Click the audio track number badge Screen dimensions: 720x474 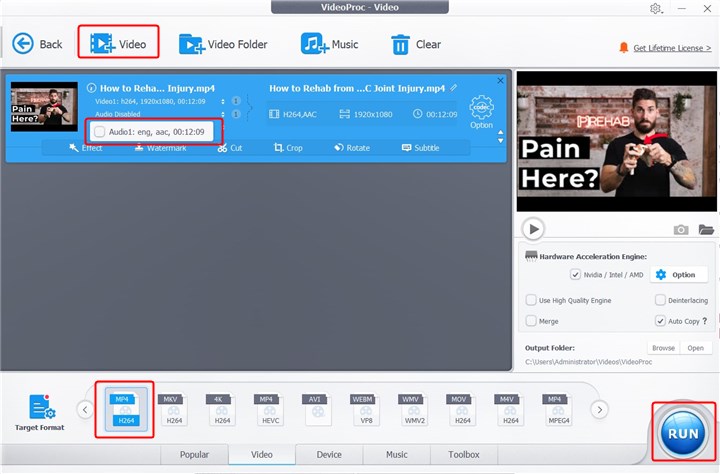coord(236,114)
